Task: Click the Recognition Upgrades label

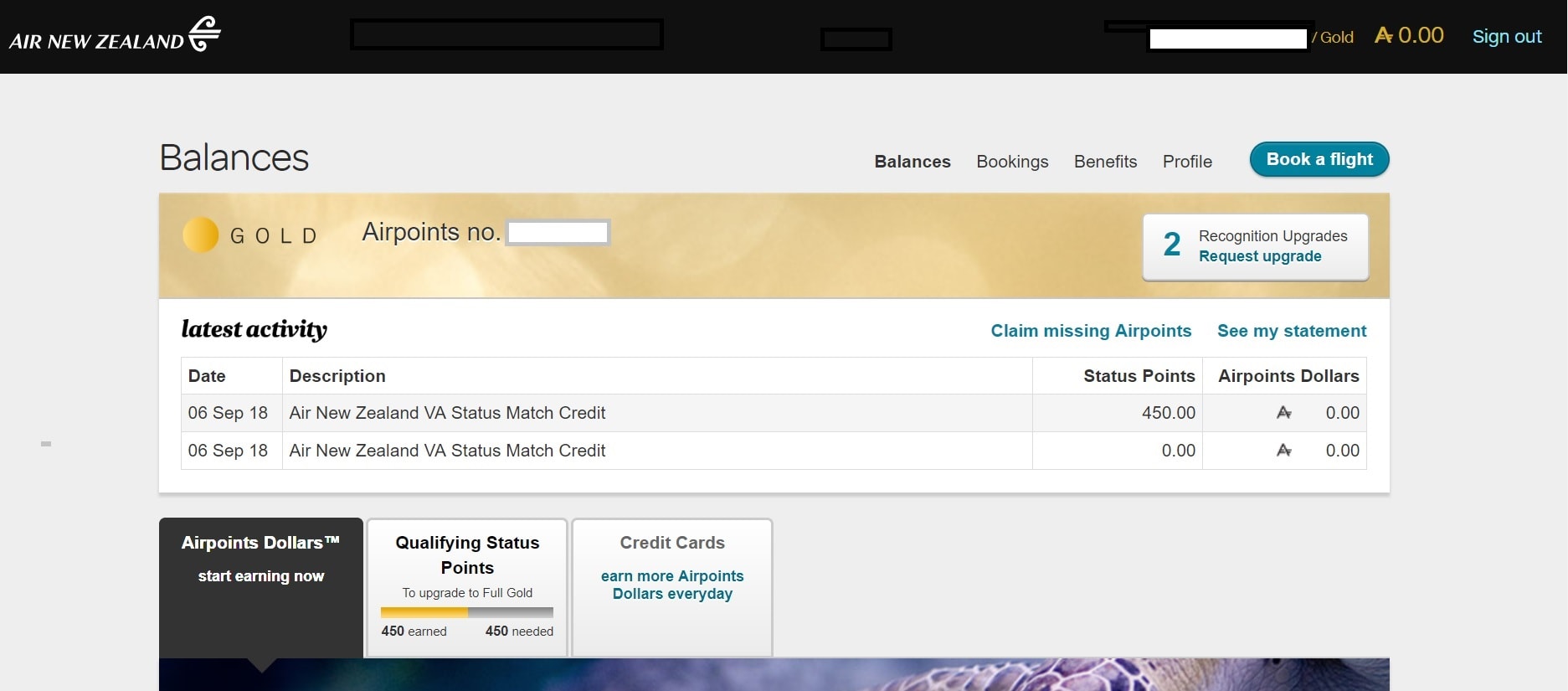Action: coord(1272,236)
